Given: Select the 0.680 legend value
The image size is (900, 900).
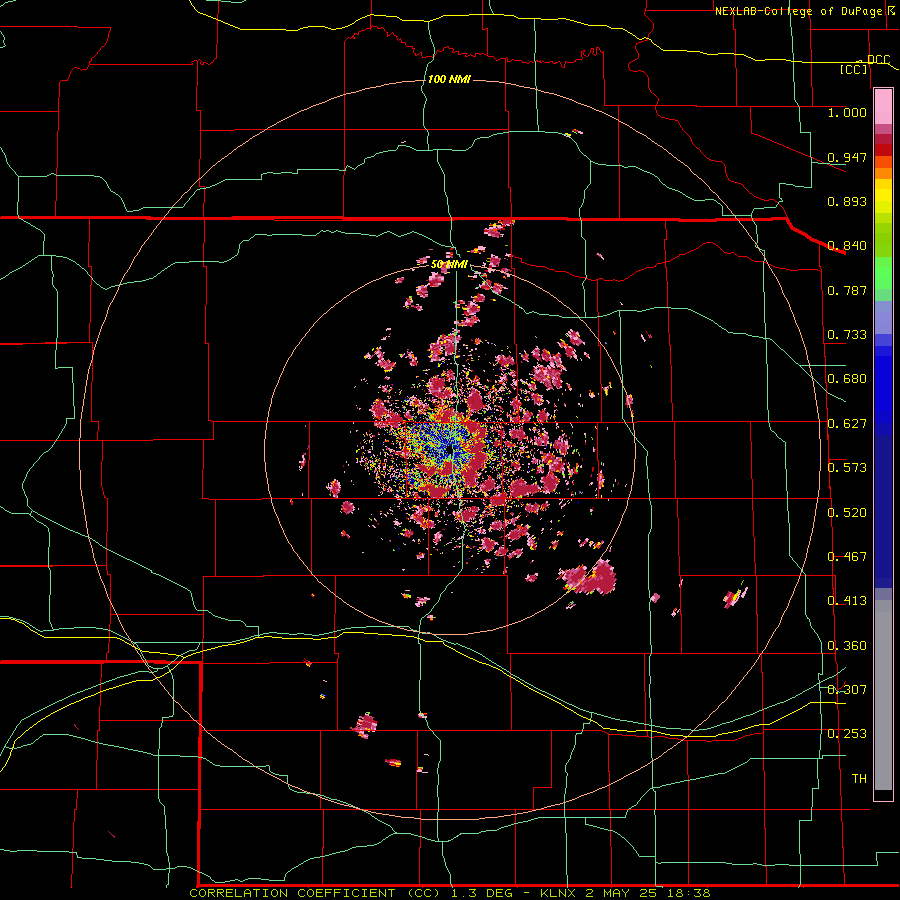Looking at the screenshot, I should pos(847,379).
